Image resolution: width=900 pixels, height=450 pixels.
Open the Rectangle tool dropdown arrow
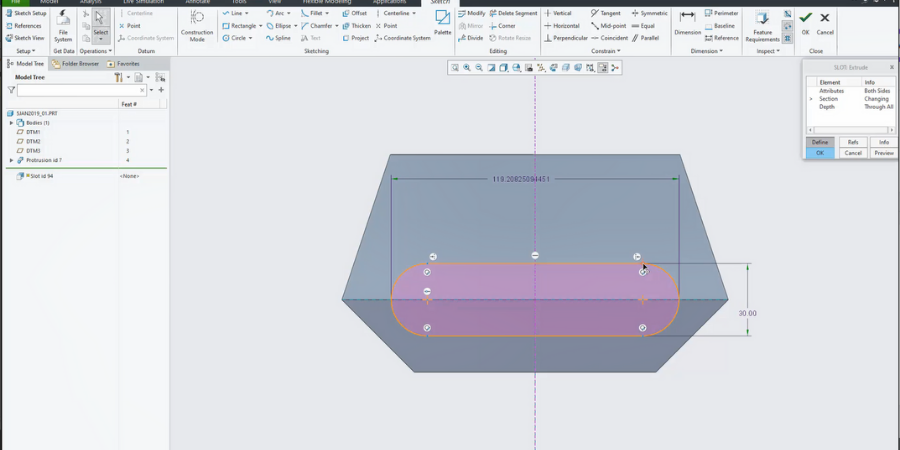tap(262, 26)
